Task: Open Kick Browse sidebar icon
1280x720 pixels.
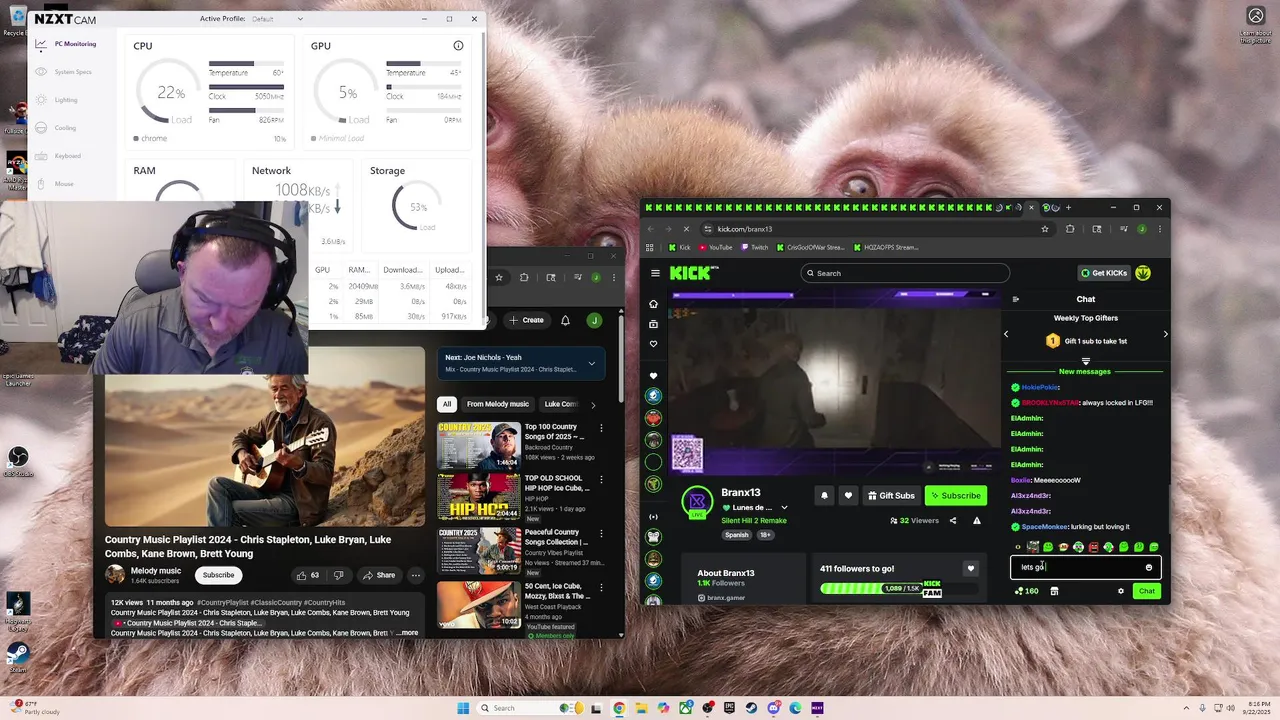Action: tap(654, 324)
